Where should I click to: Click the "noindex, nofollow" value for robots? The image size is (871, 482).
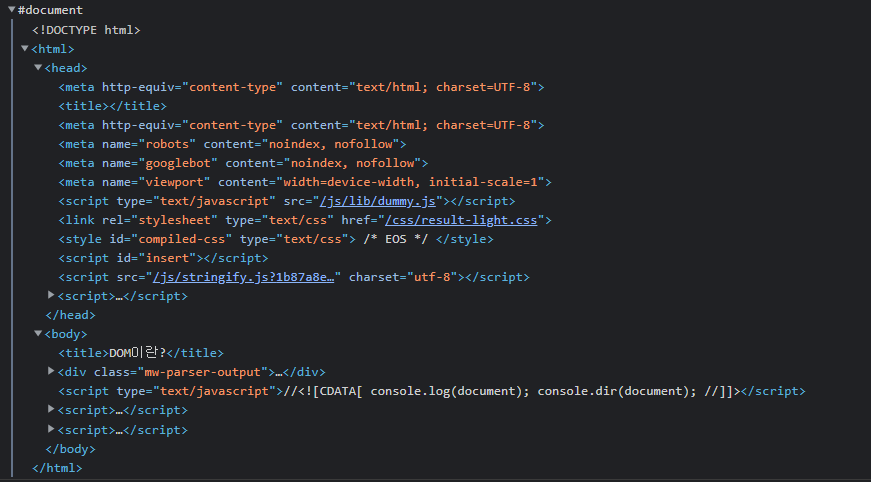[x=331, y=144]
